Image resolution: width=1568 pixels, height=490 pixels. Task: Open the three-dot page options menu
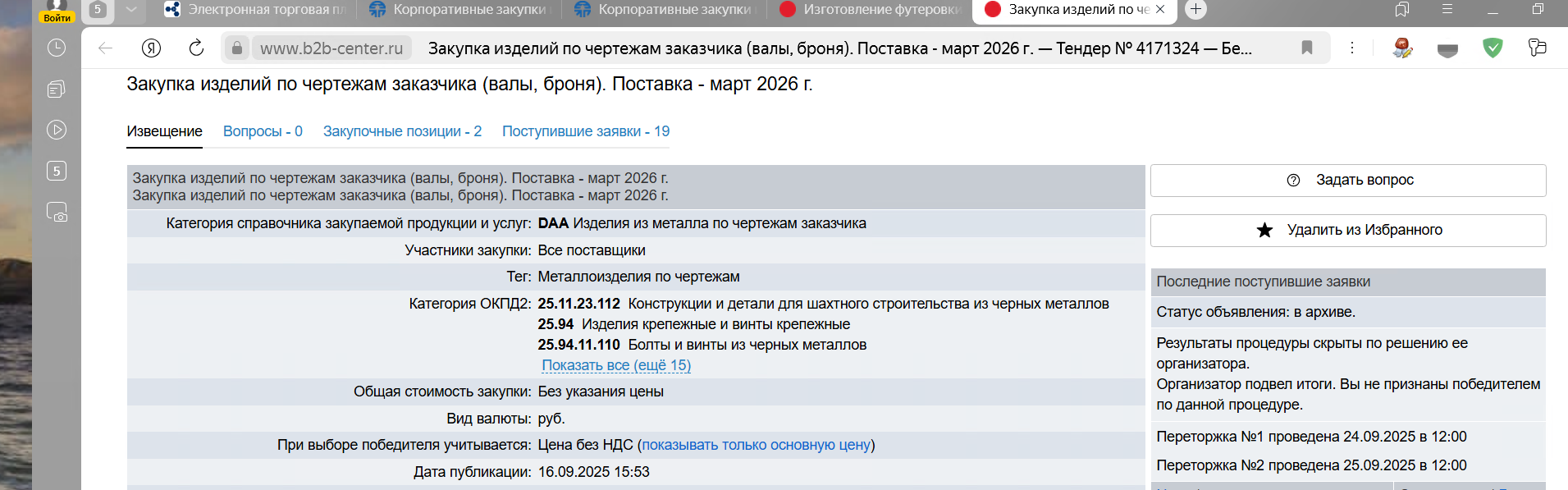tap(1352, 48)
